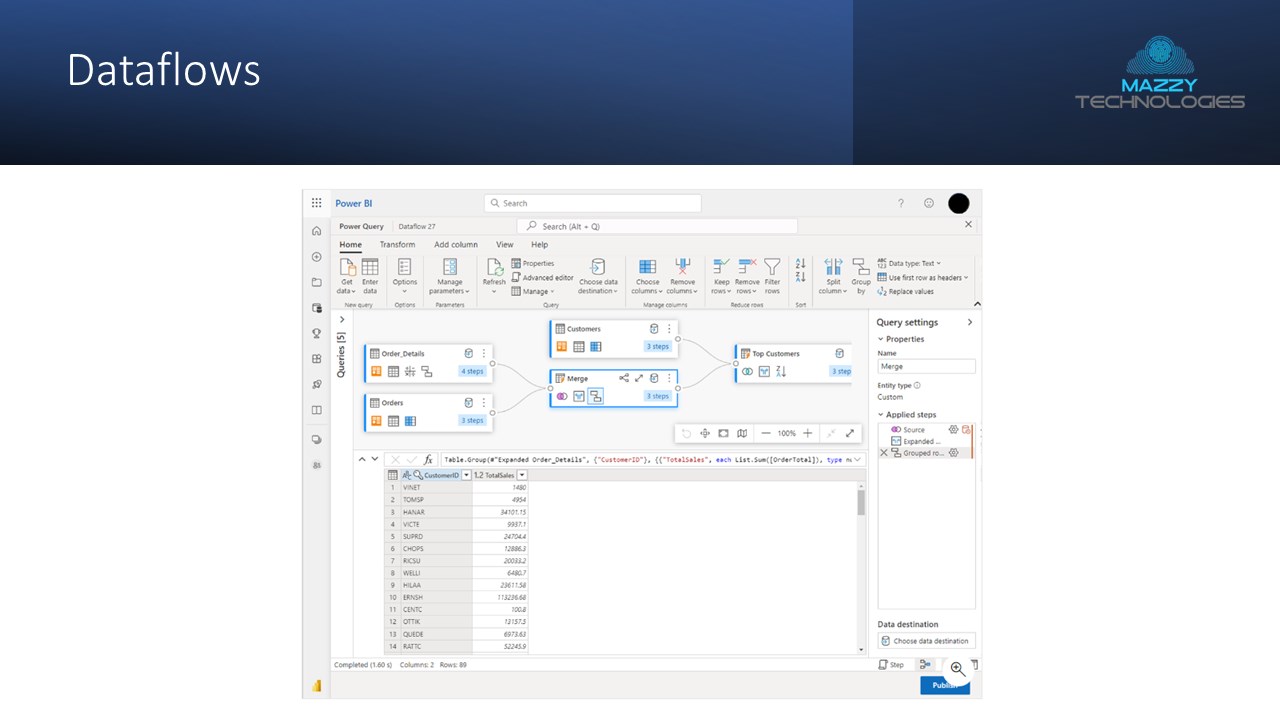Open the Help question mark icon
The image size is (1280, 720).
(x=900, y=203)
